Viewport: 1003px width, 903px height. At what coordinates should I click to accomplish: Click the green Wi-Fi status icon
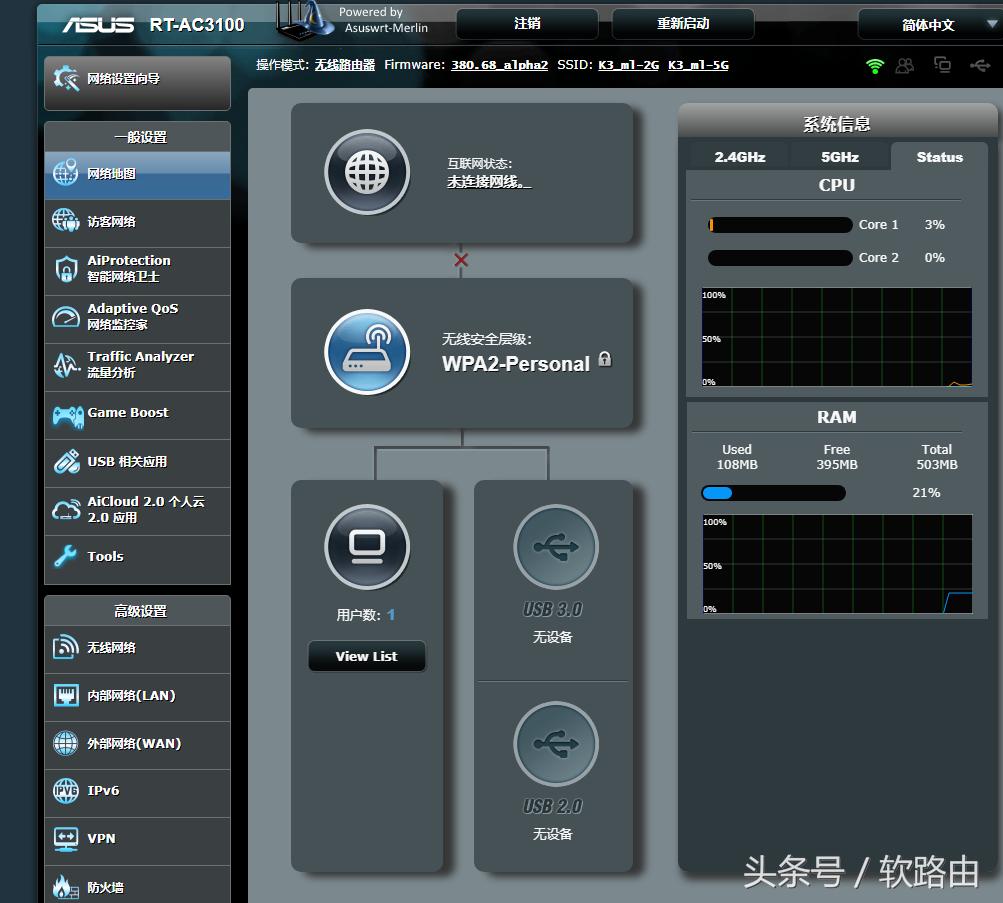pyautogui.click(x=875, y=66)
